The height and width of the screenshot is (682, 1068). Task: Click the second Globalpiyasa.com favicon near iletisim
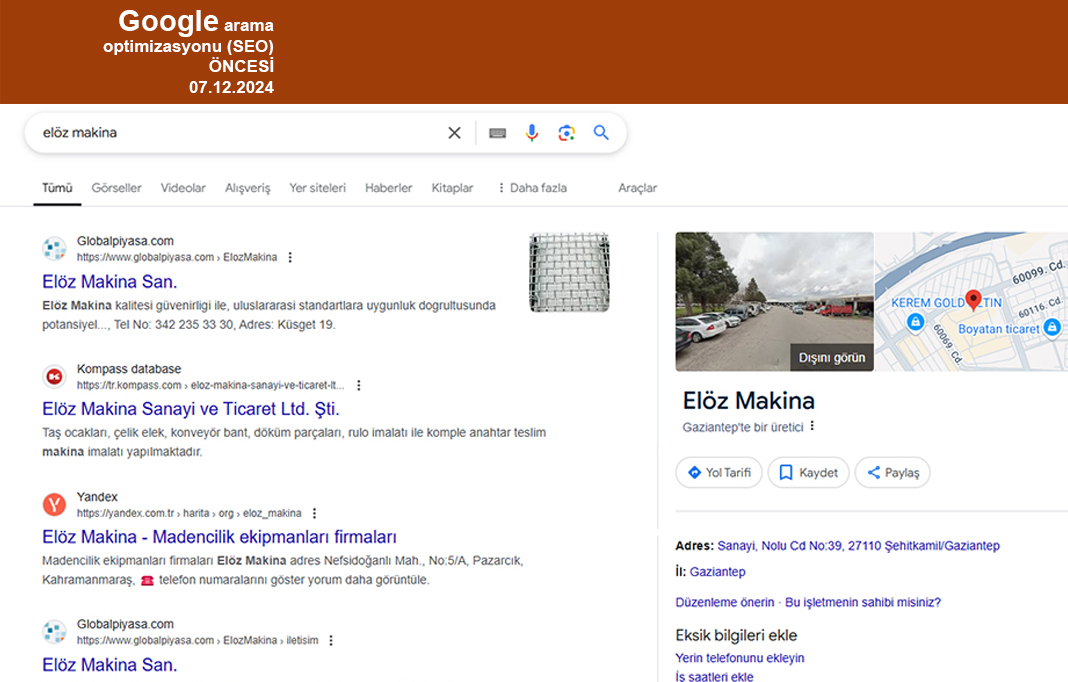click(54, 632)
